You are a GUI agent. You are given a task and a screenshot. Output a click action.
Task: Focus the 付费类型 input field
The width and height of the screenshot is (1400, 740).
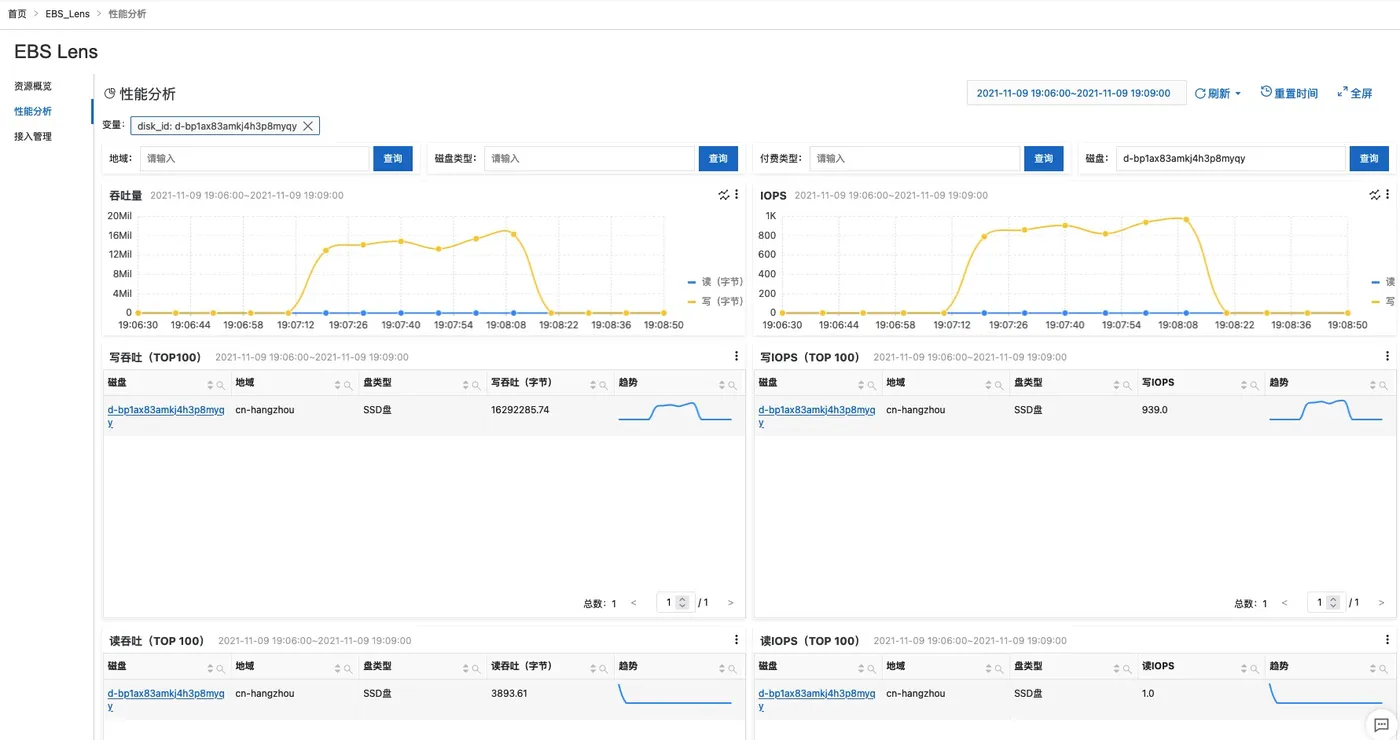915,158
